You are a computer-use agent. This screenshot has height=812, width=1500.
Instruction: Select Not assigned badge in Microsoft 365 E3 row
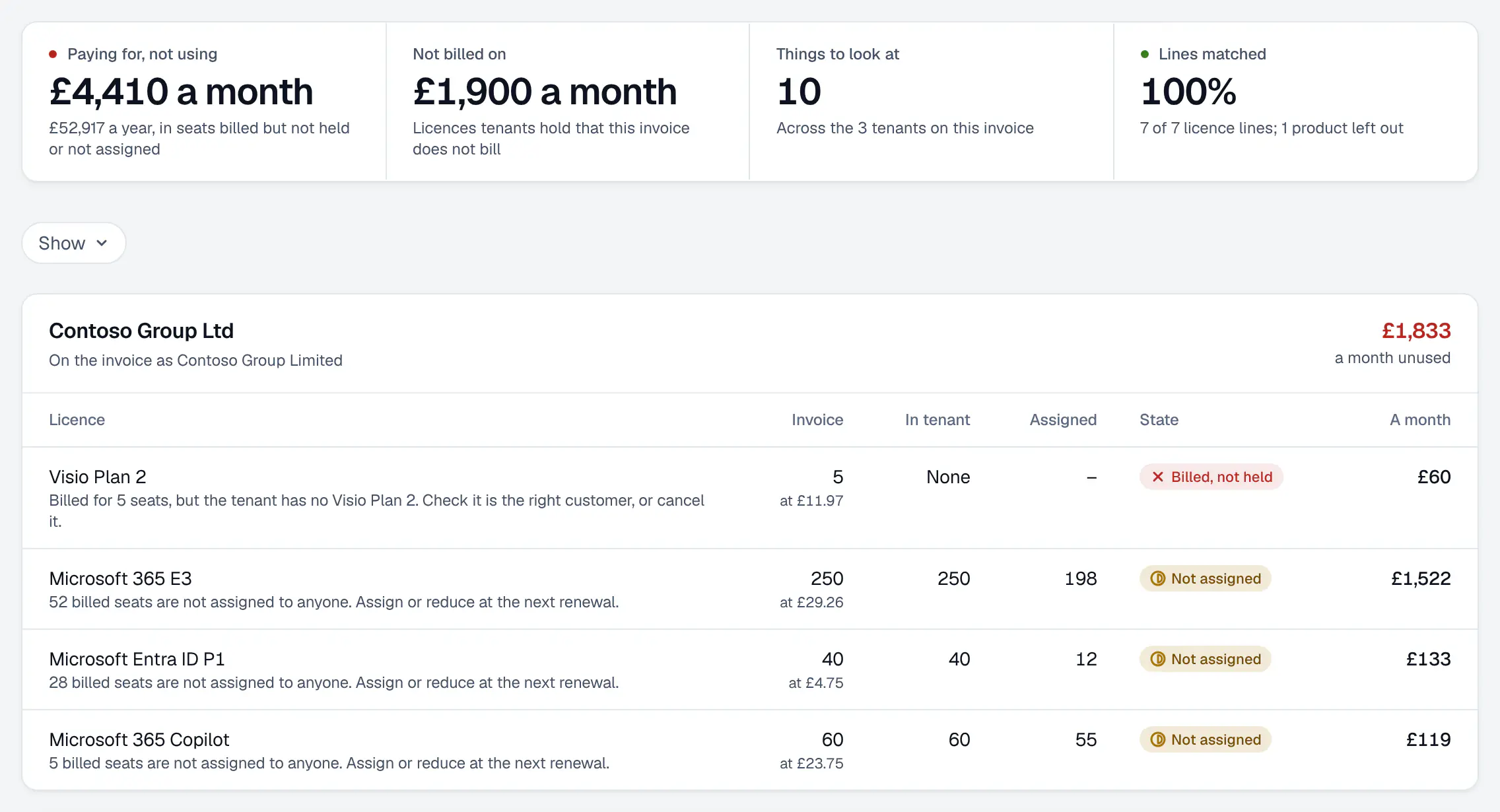pyautogui.click(x=1205, y=578)
